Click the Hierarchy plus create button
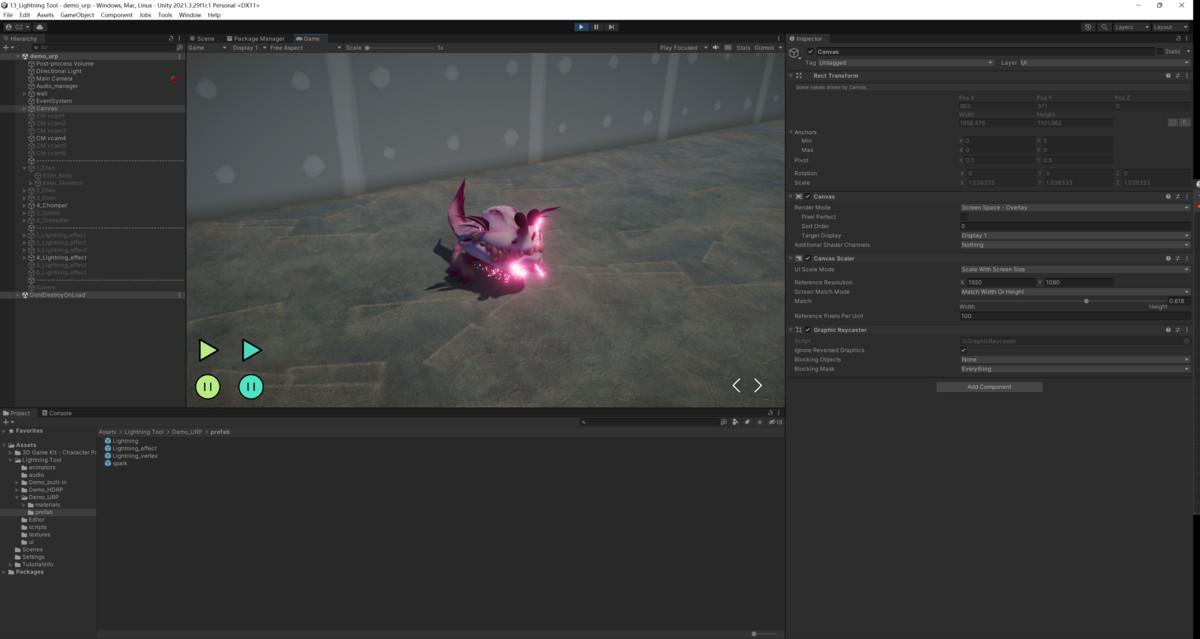Image resolution: width=1200 pixels, height=639 pixels. 6,47
